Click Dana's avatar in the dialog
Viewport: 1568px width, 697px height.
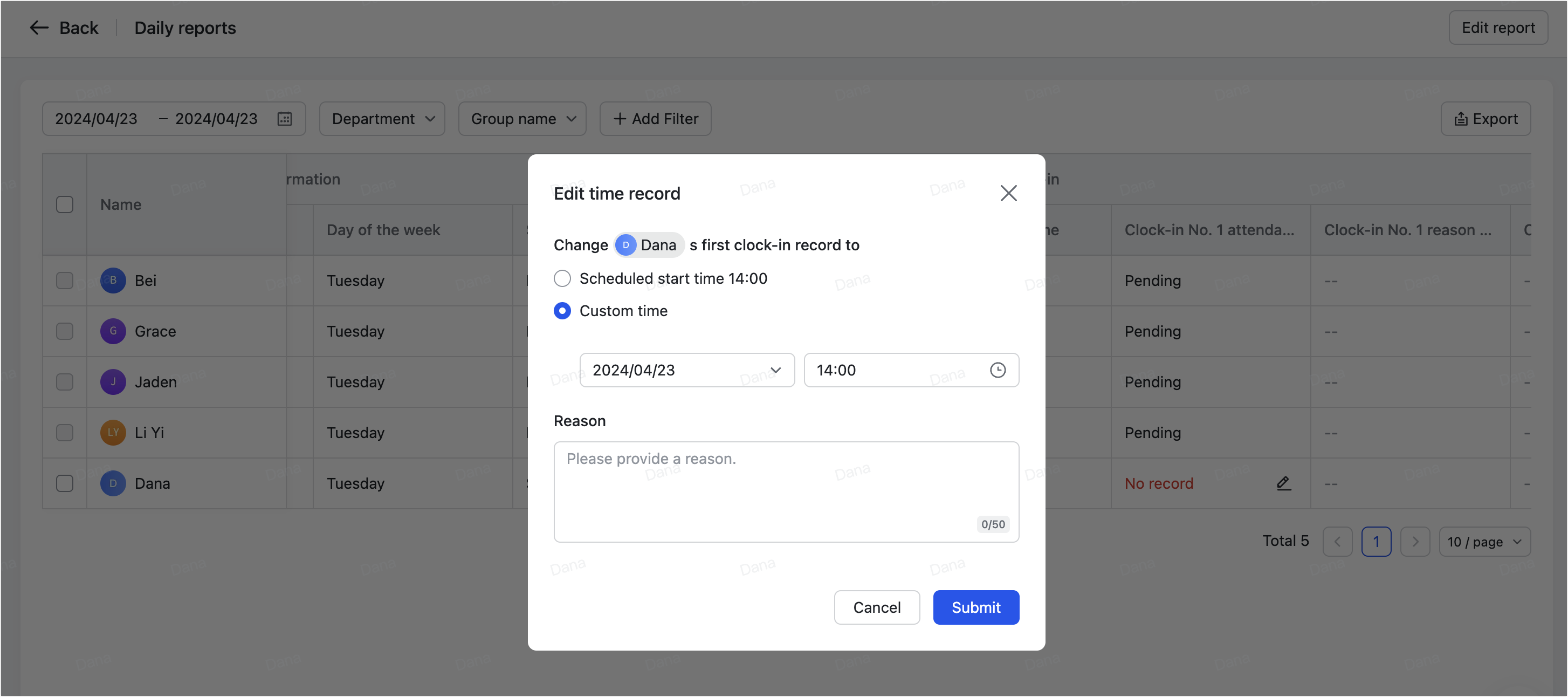point(625,245)
